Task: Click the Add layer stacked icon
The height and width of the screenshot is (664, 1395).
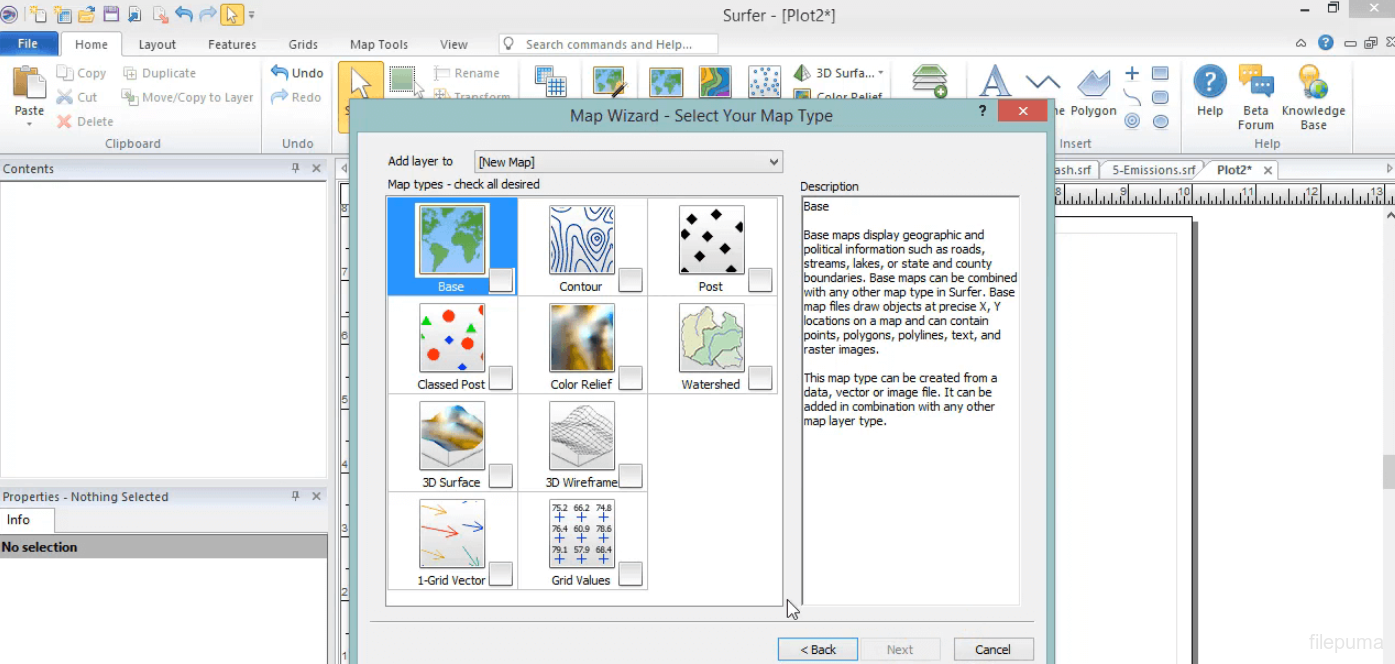Action: (930, 82)
